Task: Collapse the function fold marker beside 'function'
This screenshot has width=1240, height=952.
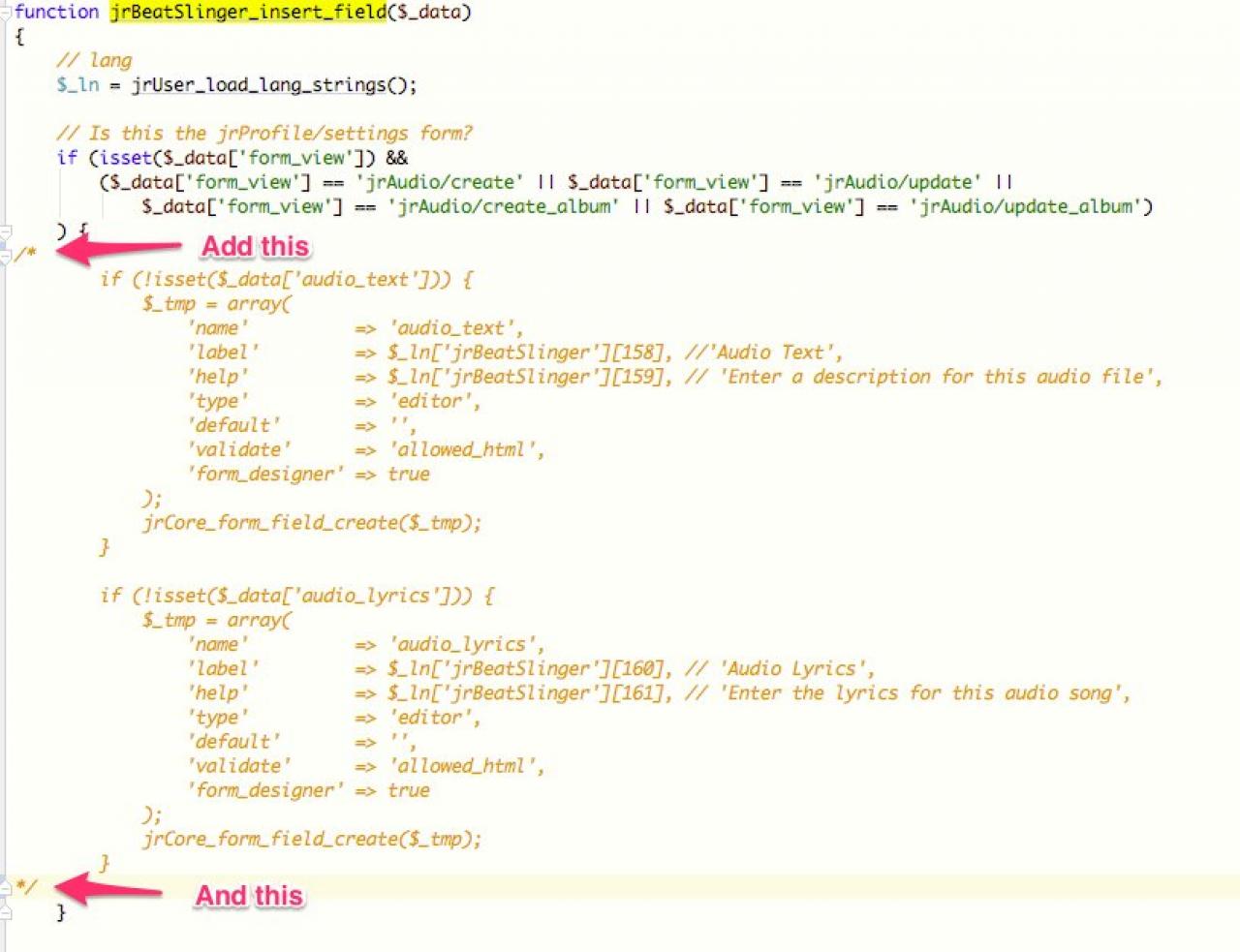Action: (5, 13)
